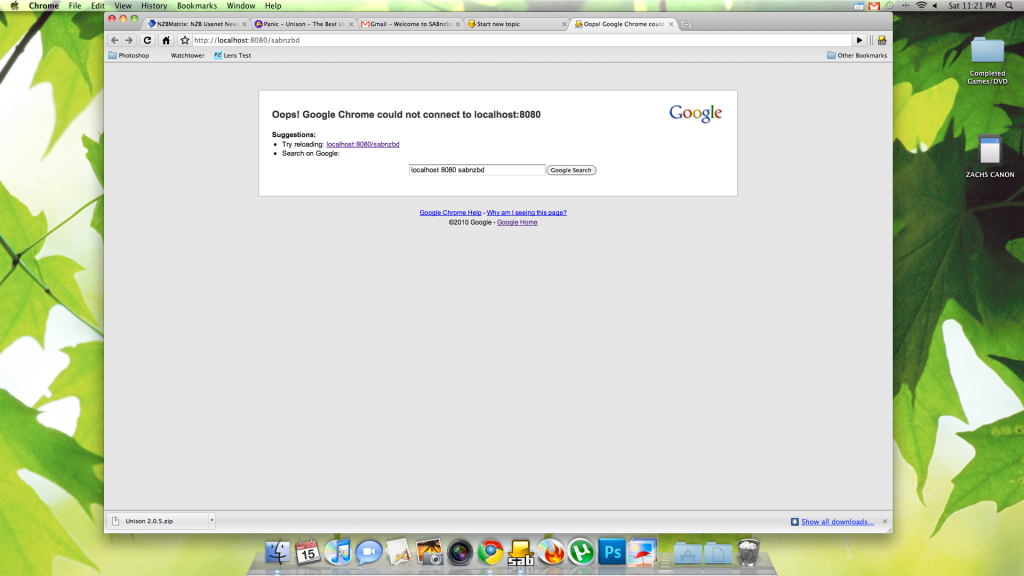Click the localhost:8080/sabnzbd reload link

tap(362, 144)
